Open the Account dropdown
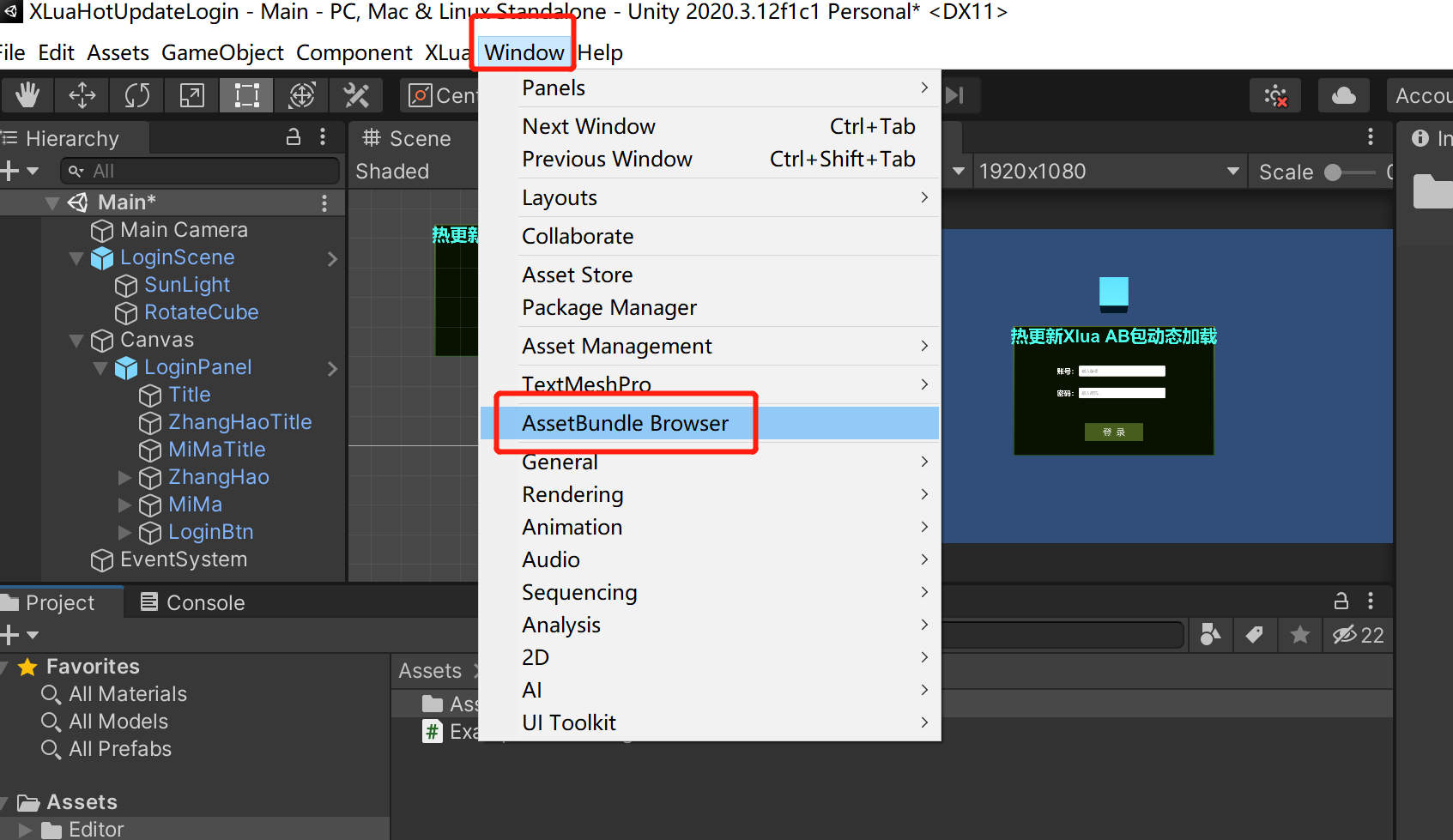This screenshot has width=1453, height=840. (1420, 95)
